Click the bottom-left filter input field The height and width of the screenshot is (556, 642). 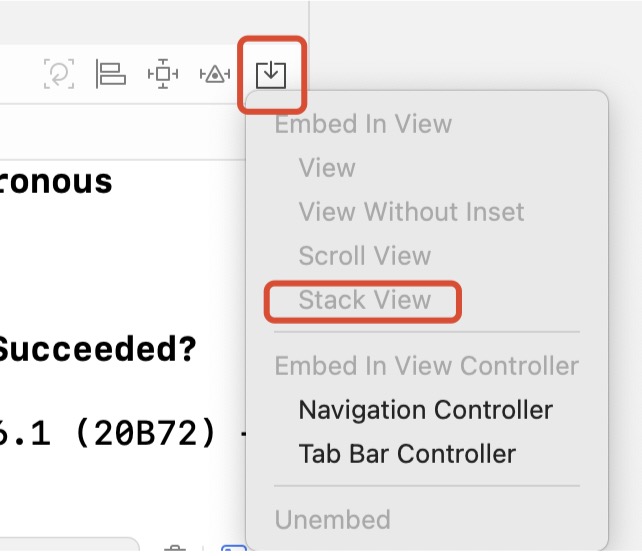click(x=70, y=548)
